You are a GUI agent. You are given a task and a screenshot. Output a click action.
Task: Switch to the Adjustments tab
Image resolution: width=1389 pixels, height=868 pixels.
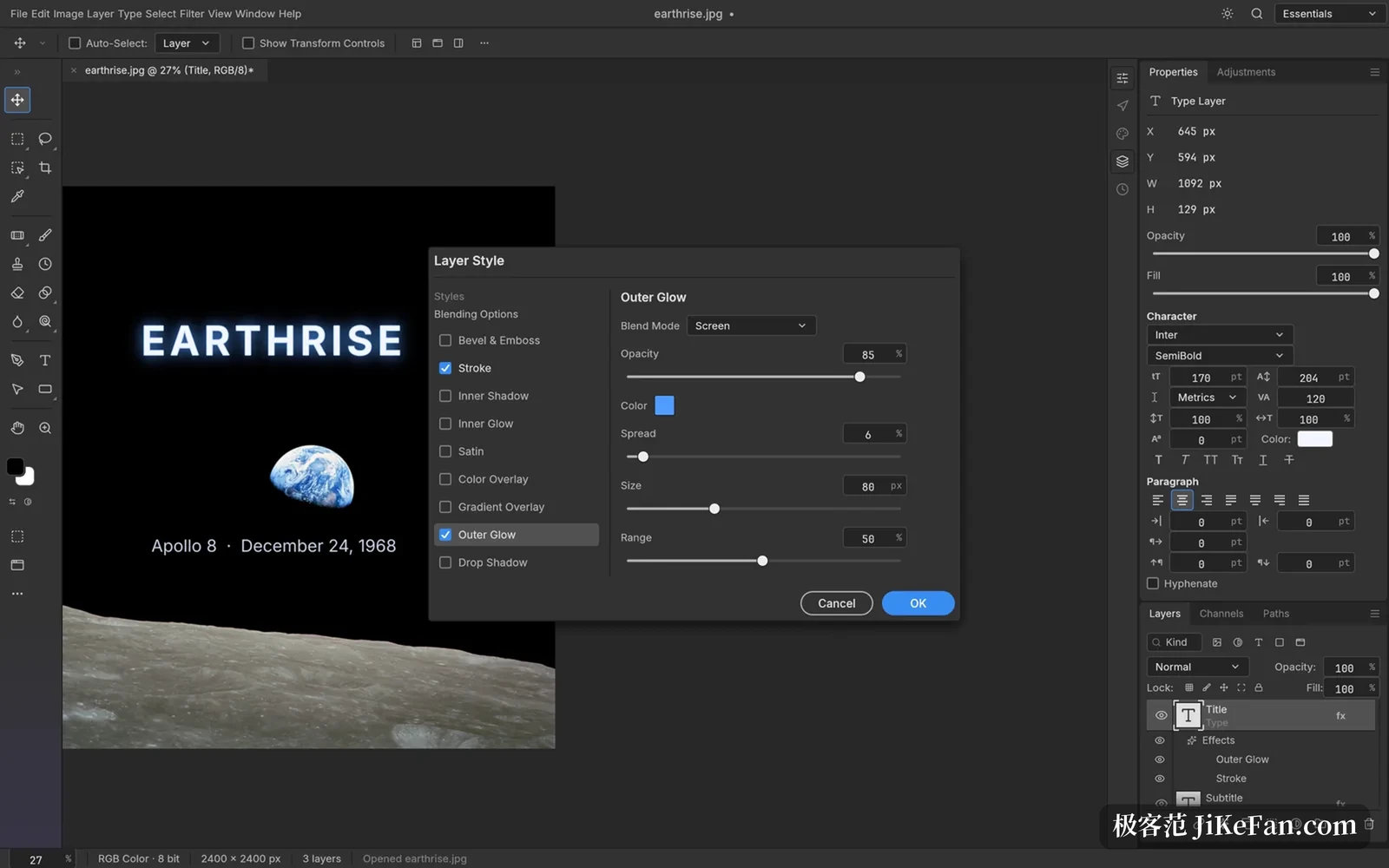pyautogui.click(x=1246, y=72)
